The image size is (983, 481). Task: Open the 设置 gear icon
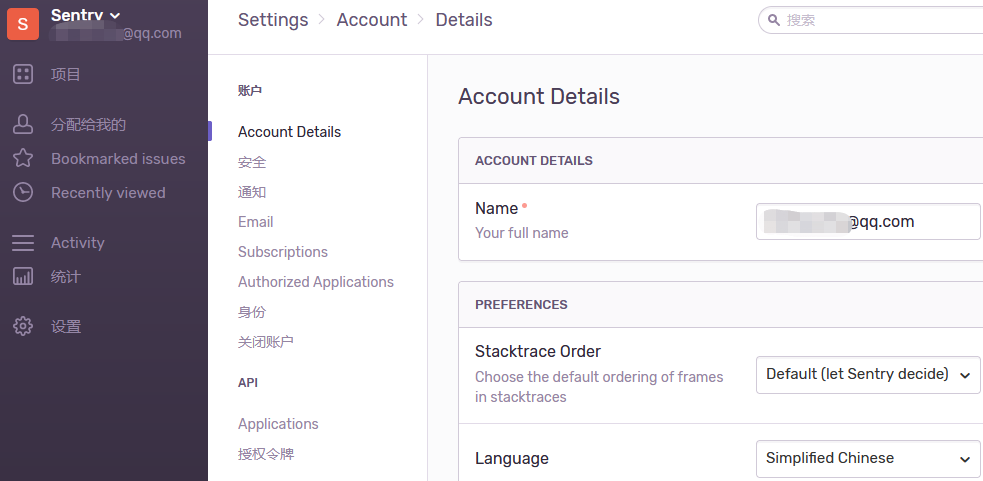click(x=23, y=326)
